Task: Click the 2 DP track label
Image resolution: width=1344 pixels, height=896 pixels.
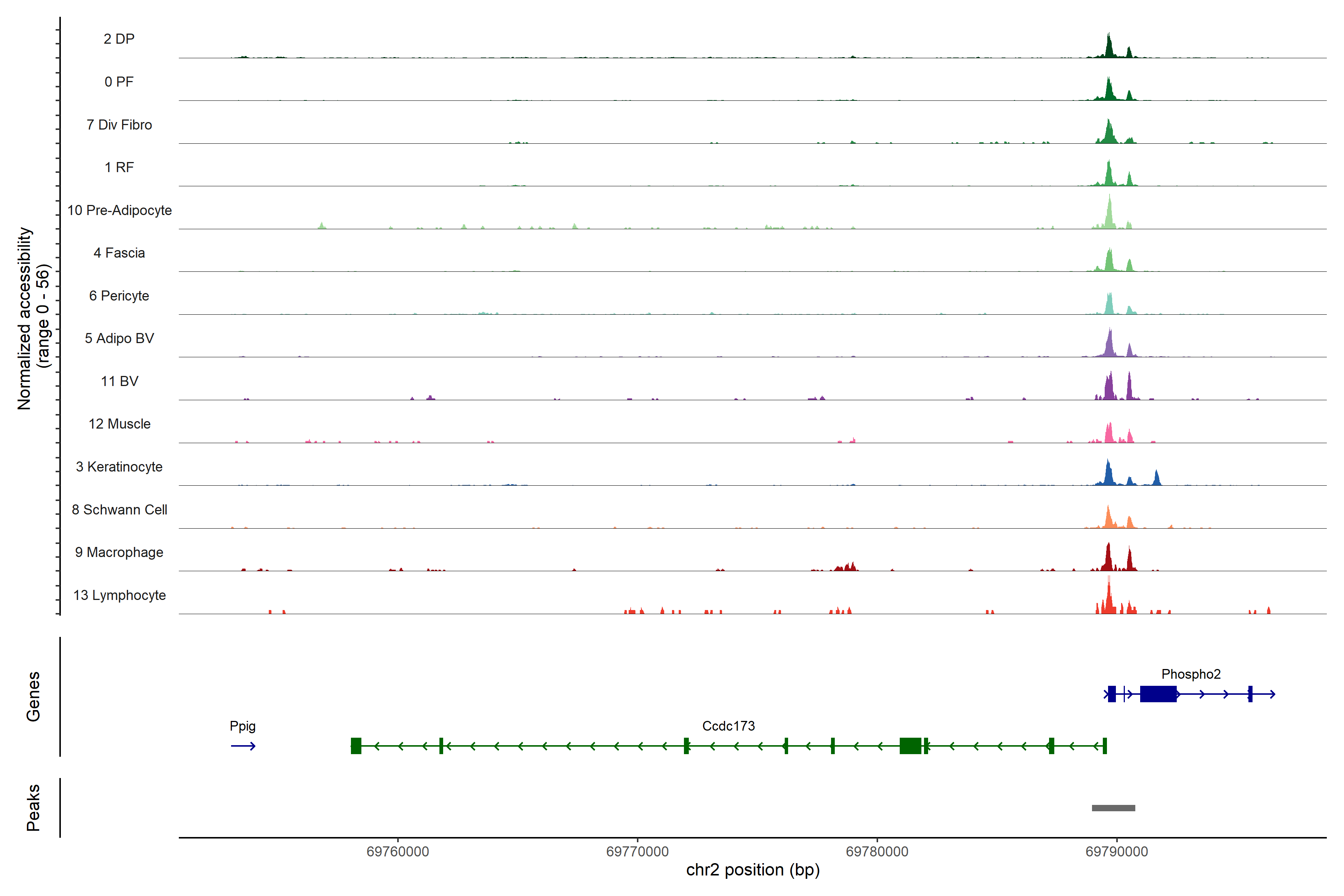Action: [119, 39]
